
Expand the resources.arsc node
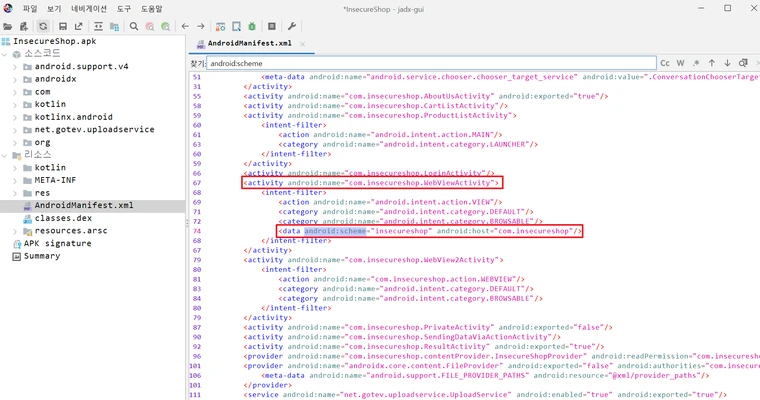click(x=15, y=231)
